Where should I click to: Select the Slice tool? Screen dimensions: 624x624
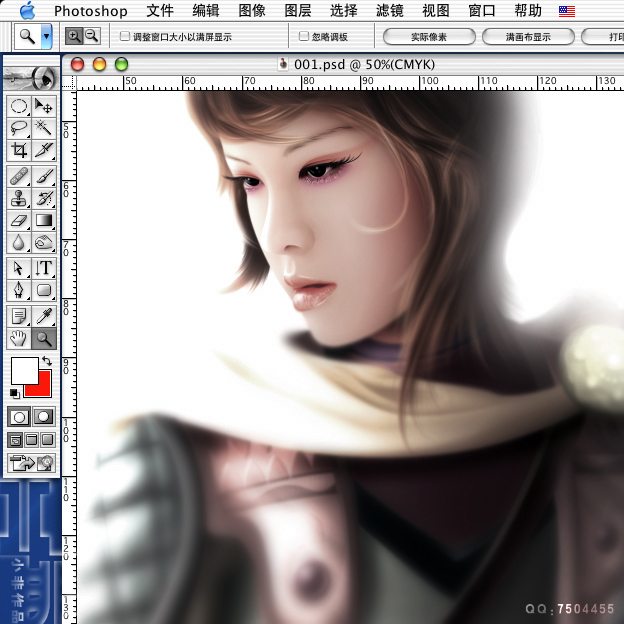(44, 150)
